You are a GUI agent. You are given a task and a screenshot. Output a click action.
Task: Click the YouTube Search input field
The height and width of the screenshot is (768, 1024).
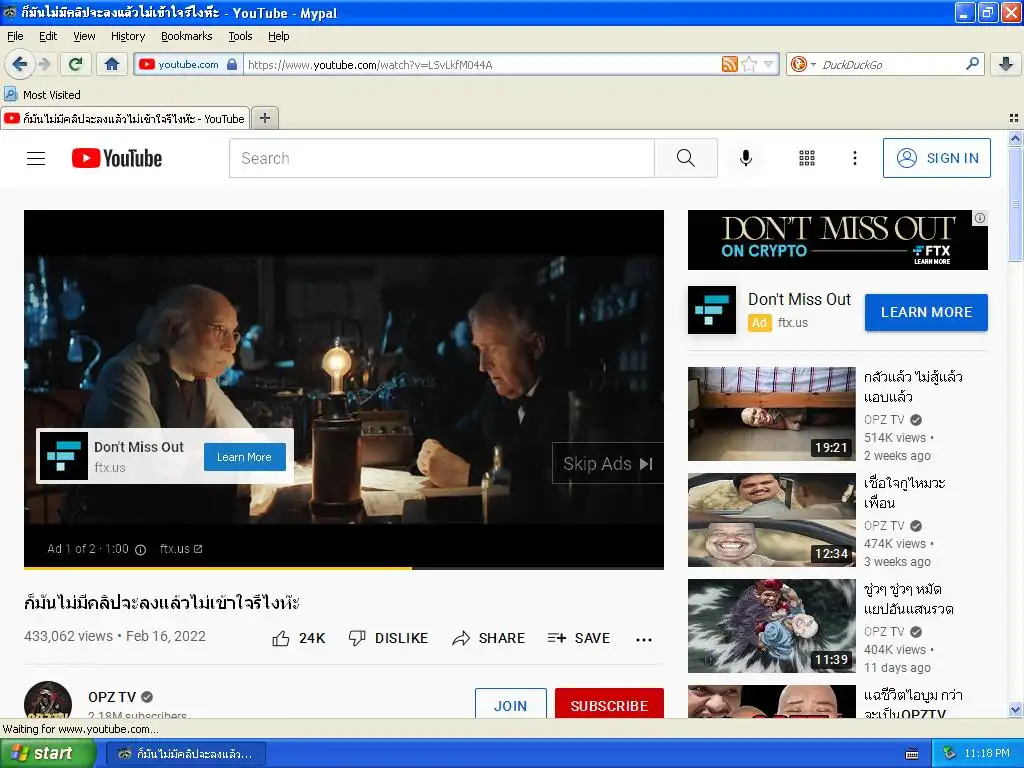coord(441,158)
